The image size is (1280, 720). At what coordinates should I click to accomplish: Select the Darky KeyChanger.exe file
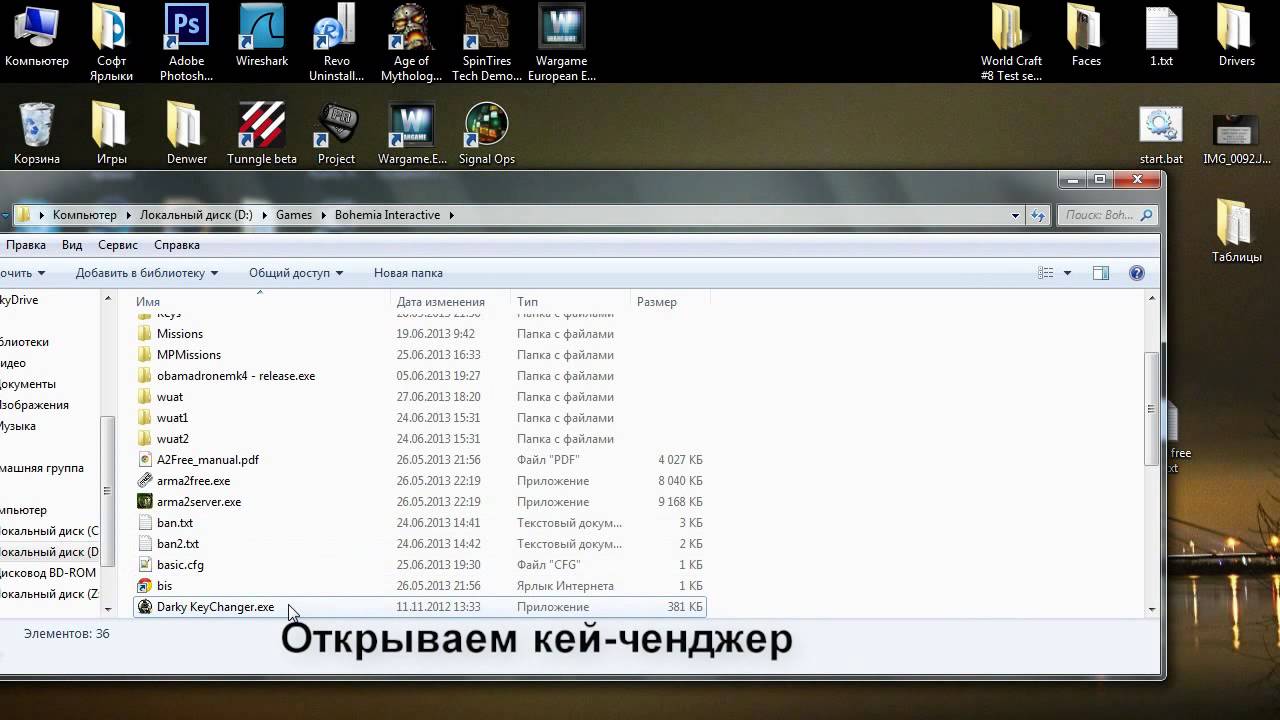coord(420,607)
